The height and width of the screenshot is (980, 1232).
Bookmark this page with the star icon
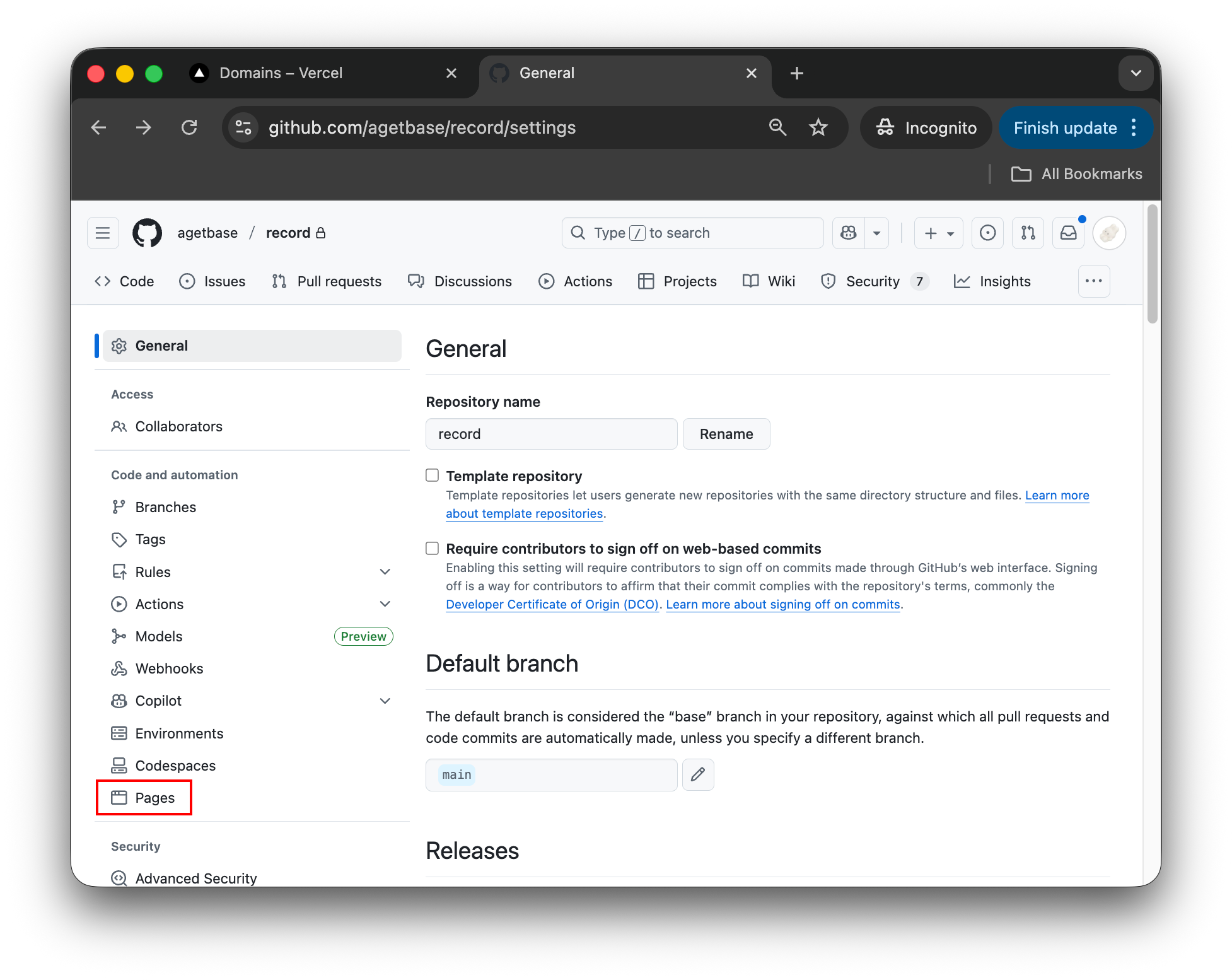tap(818, 127)
